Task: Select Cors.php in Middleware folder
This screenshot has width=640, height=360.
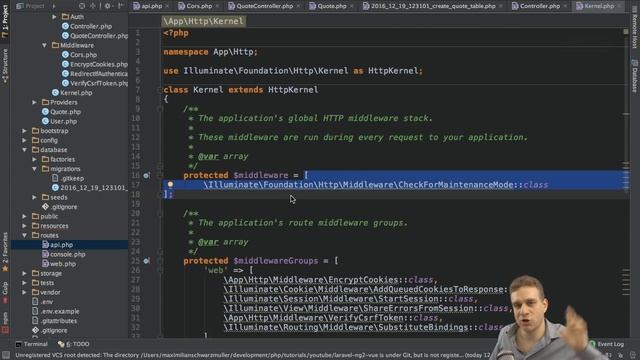Action: [x=80, y=55]
